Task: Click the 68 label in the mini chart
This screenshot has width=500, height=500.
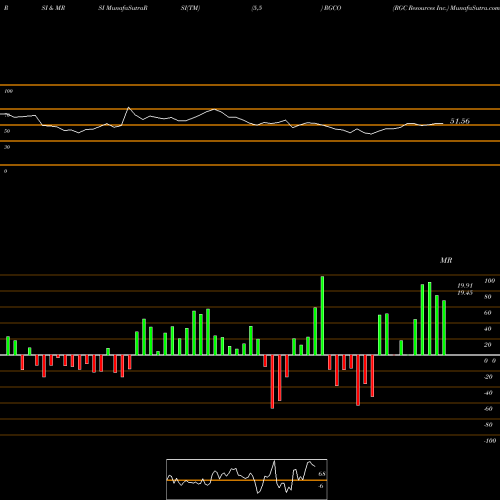Action: pyautogui.click(x=322, y=474)
